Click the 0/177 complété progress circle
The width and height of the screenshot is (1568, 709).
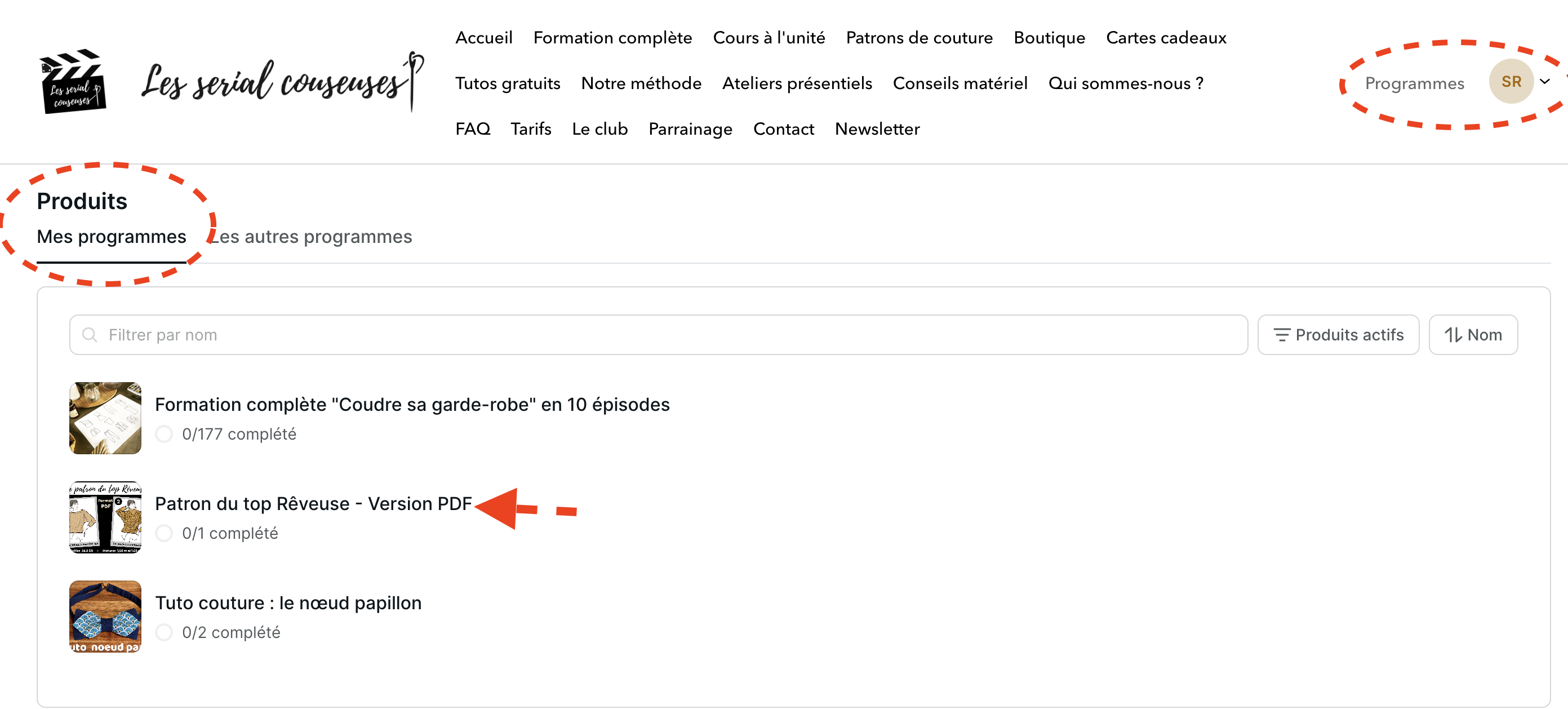[x=164, y=433]
